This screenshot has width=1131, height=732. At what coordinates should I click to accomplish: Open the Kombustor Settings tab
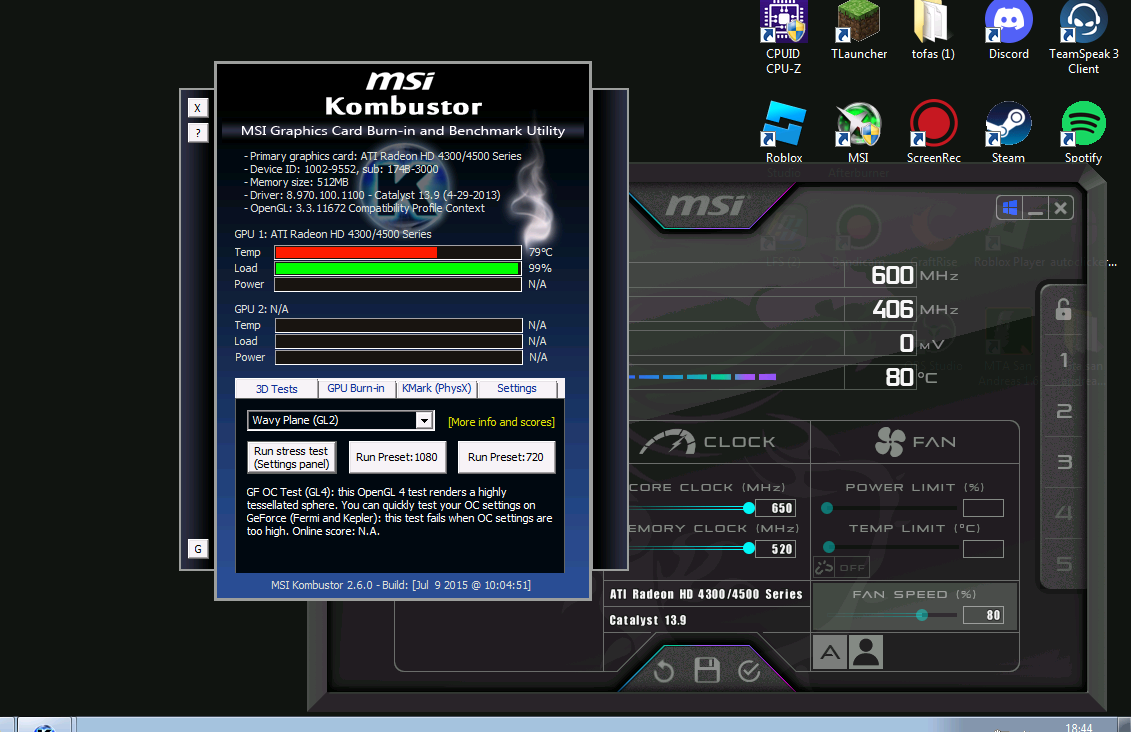point(516,388)
